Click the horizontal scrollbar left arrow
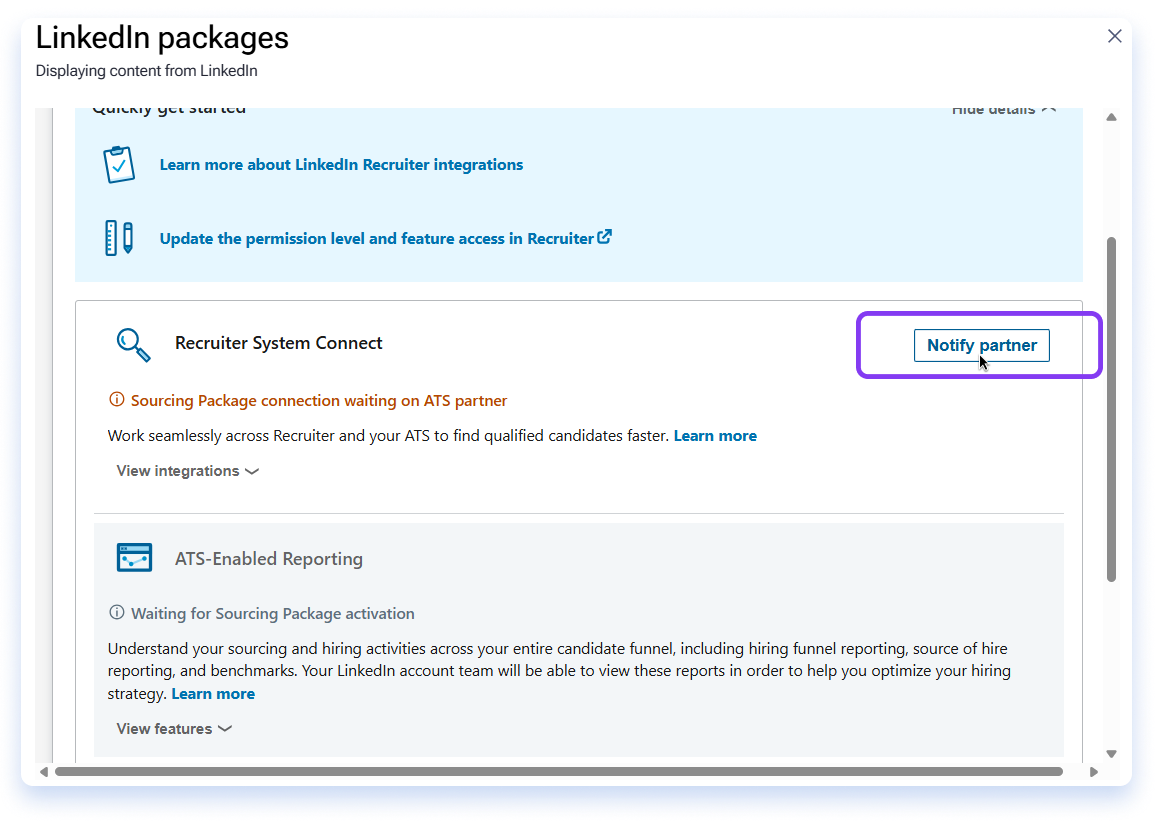The width and height of the screenshot is (1163, 823). tap(44, 772)
